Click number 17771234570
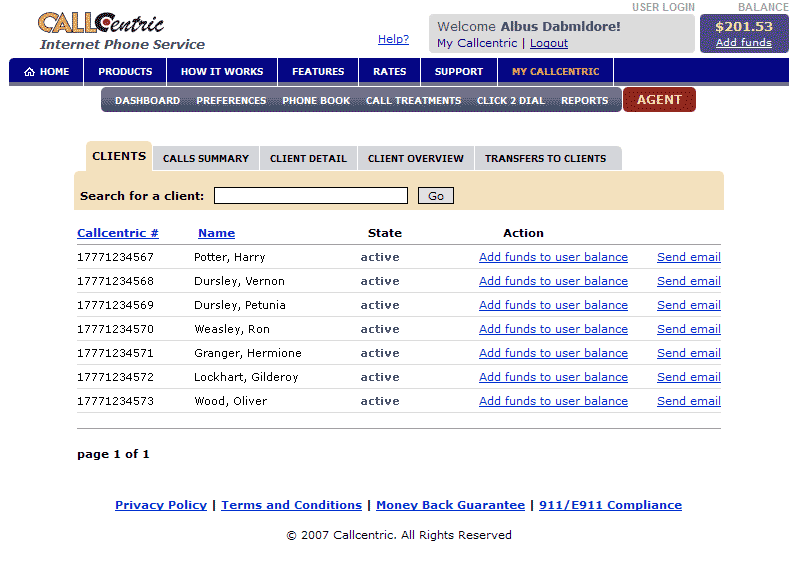Viewport: 798px width, 576px height. tap(116, 329)
